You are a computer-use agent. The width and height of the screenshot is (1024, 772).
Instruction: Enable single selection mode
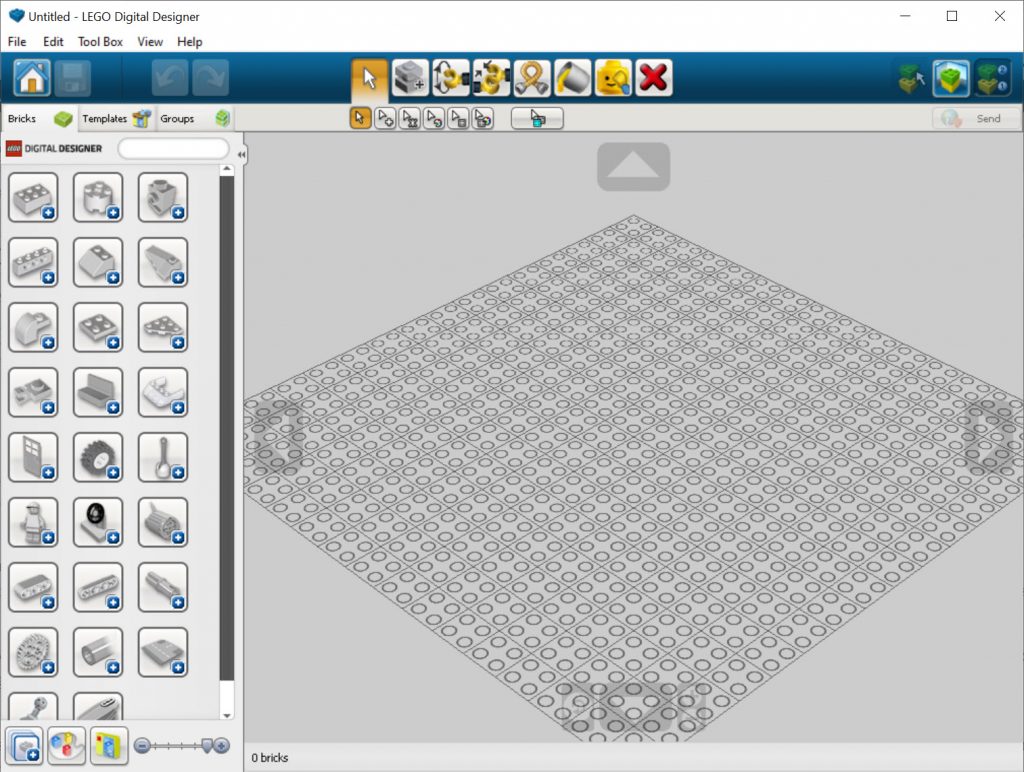360,118
